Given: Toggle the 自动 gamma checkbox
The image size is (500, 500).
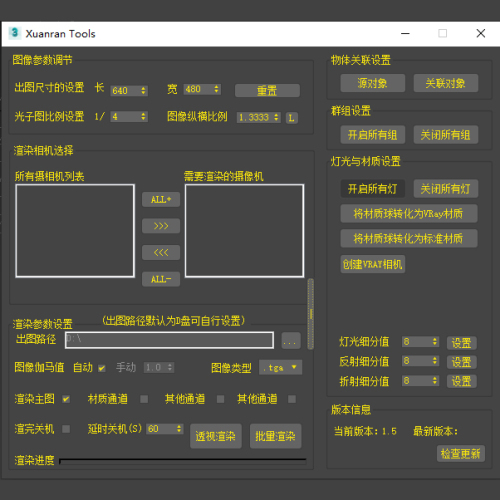Looking at the screenshot, I should click(x=102, y=368).
